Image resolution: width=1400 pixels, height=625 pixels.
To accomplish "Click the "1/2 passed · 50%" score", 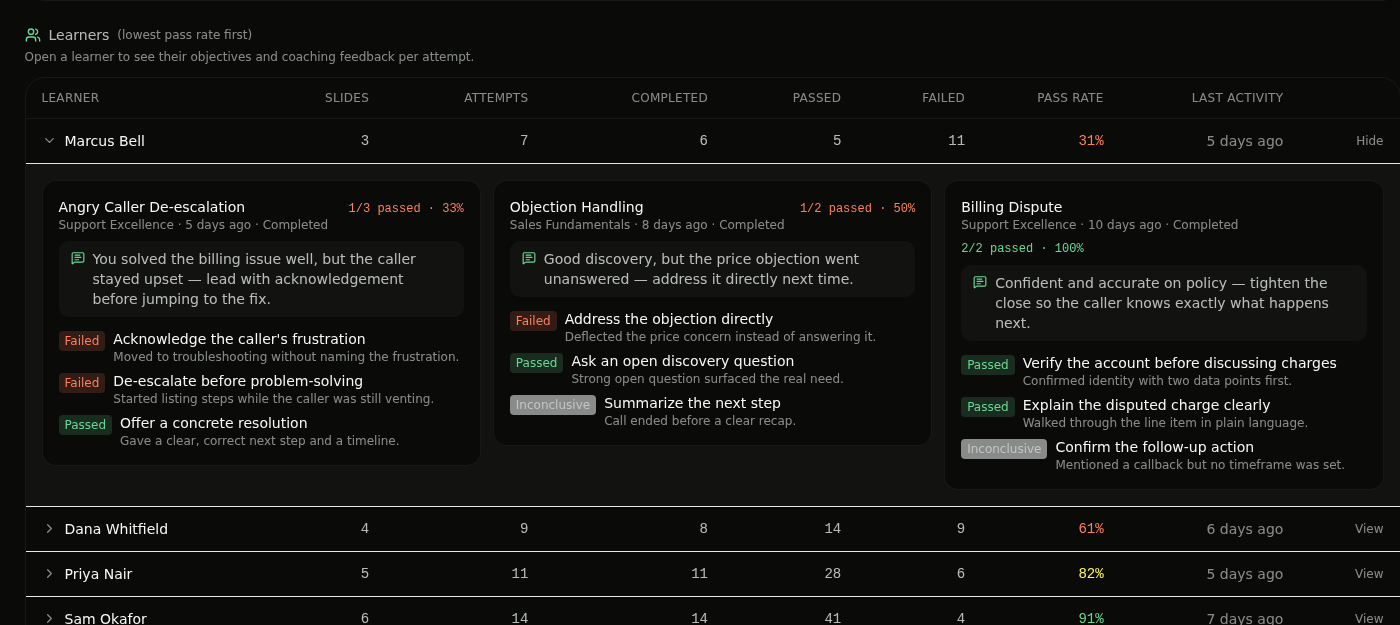I will (857, 208).
